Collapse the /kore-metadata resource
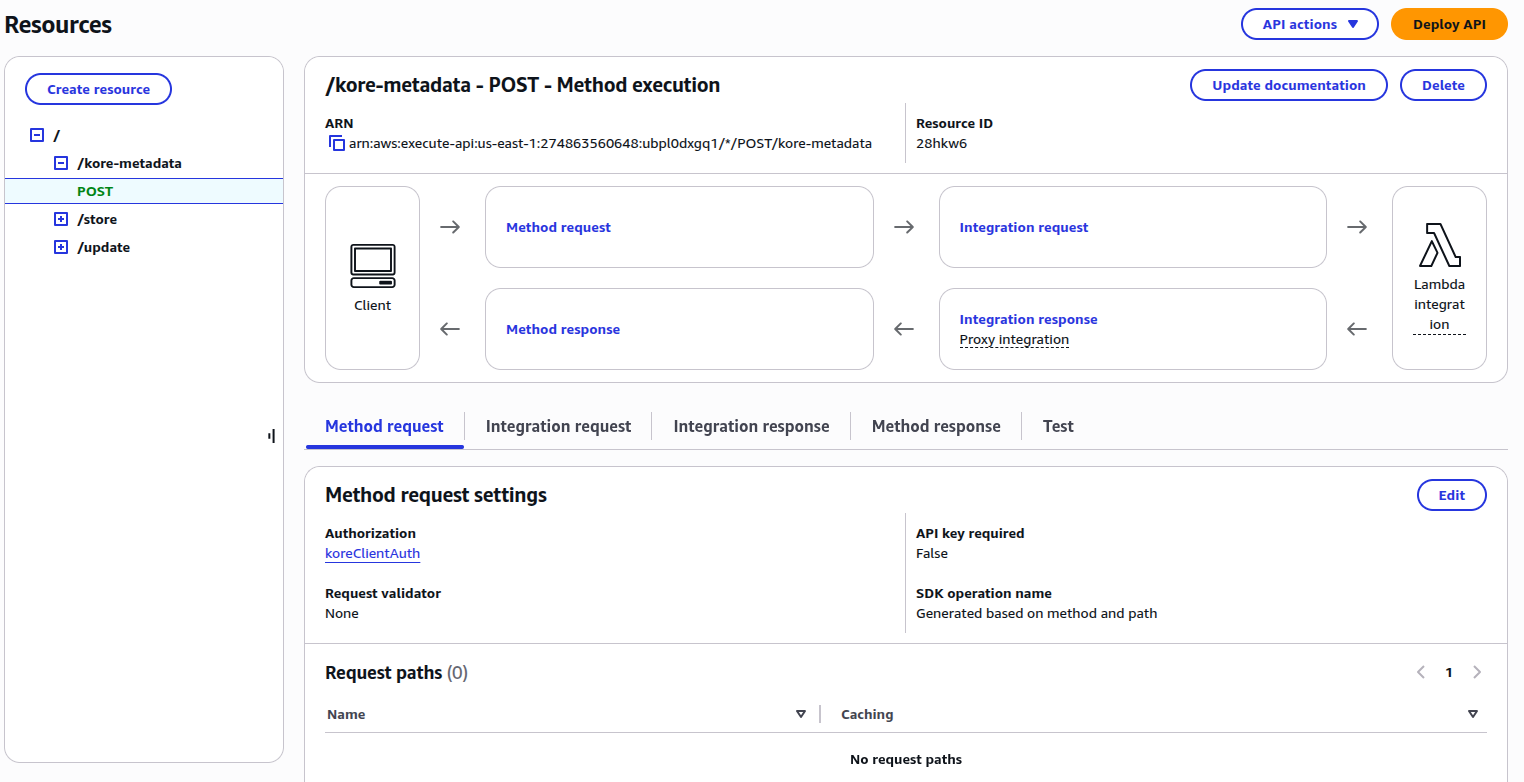This screenshot has width=1524, height=782. [61, 163]
